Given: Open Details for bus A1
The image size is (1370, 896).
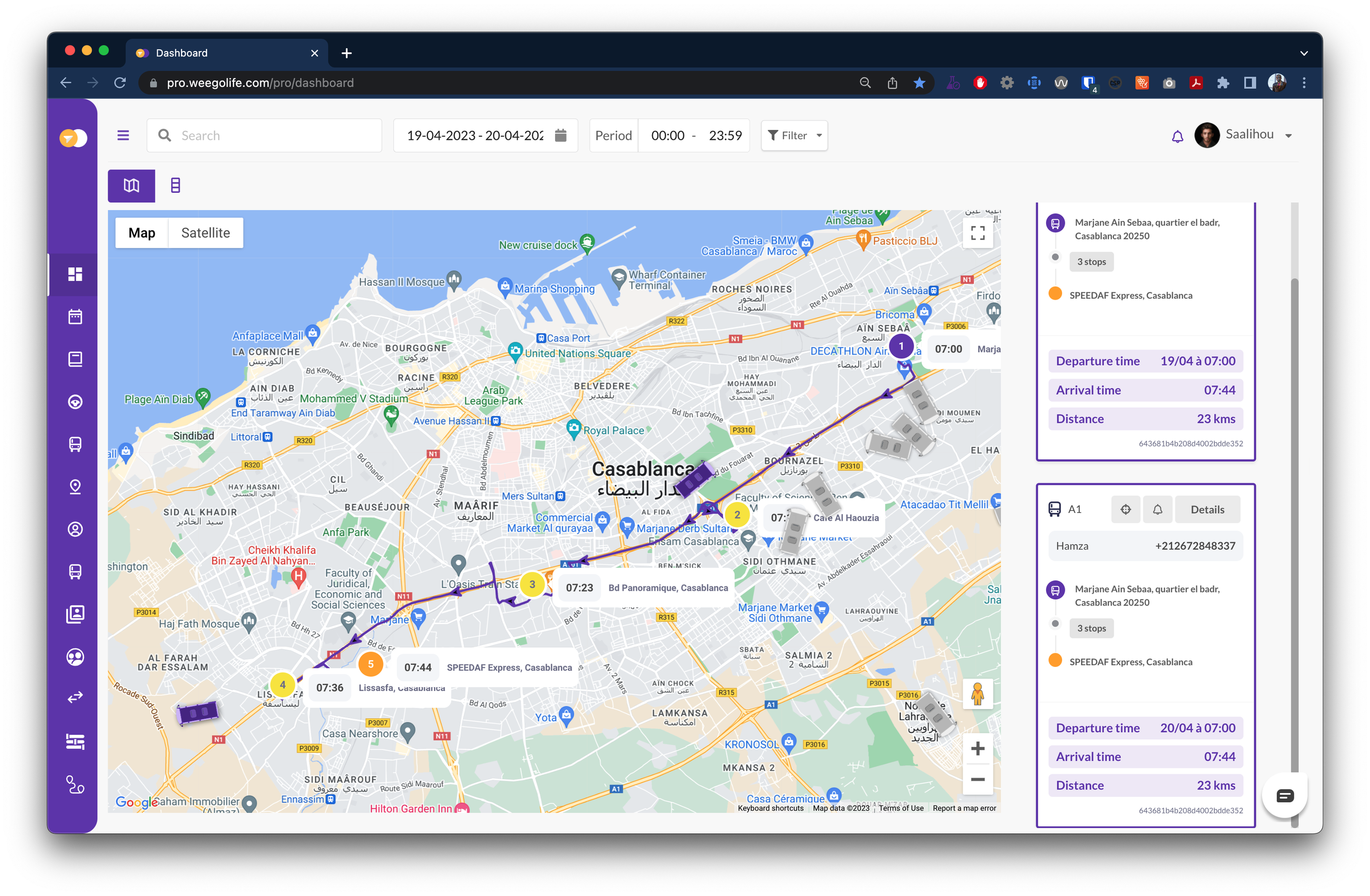Looking at the screenshot, I should point(1208,509).
